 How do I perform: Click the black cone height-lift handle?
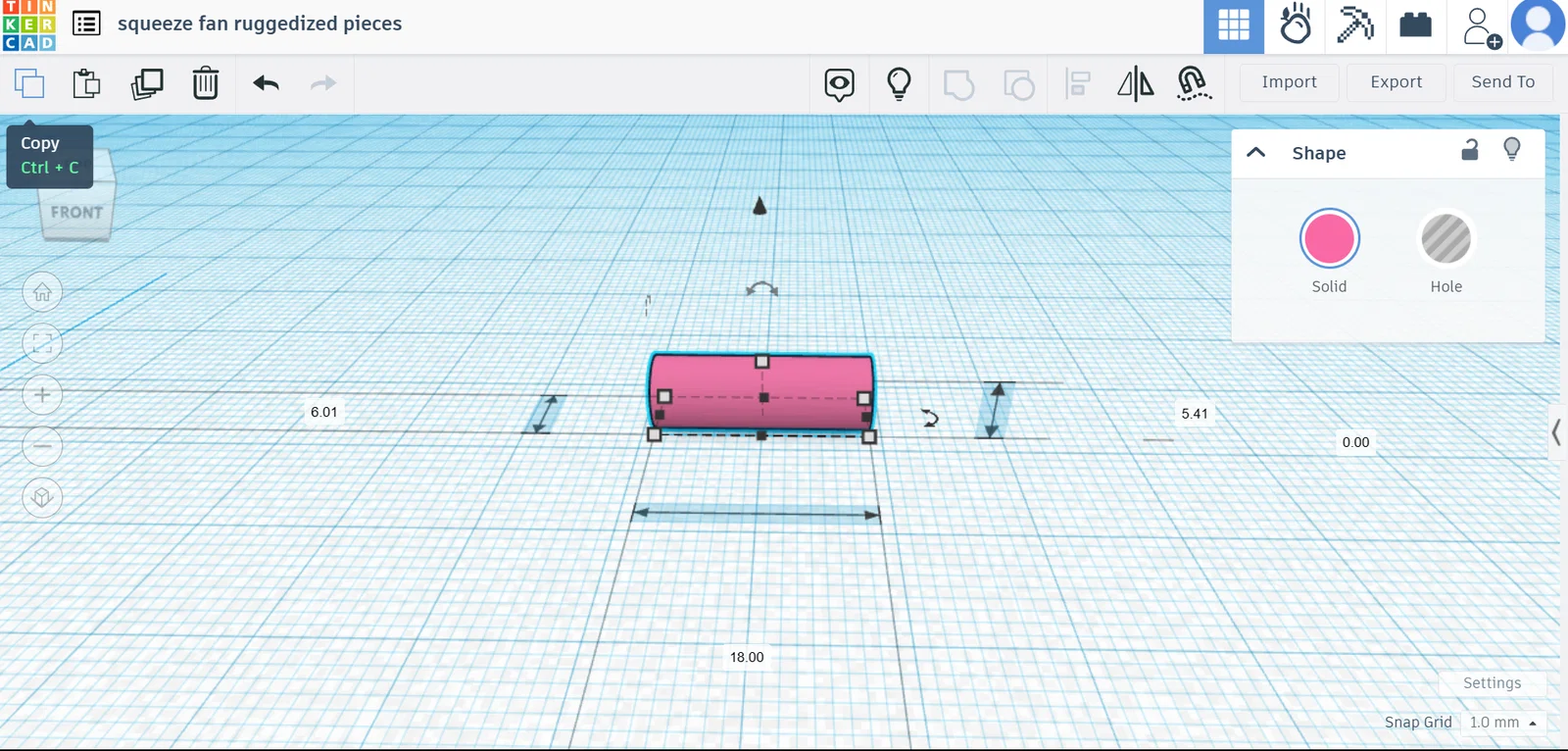[759, 205]
